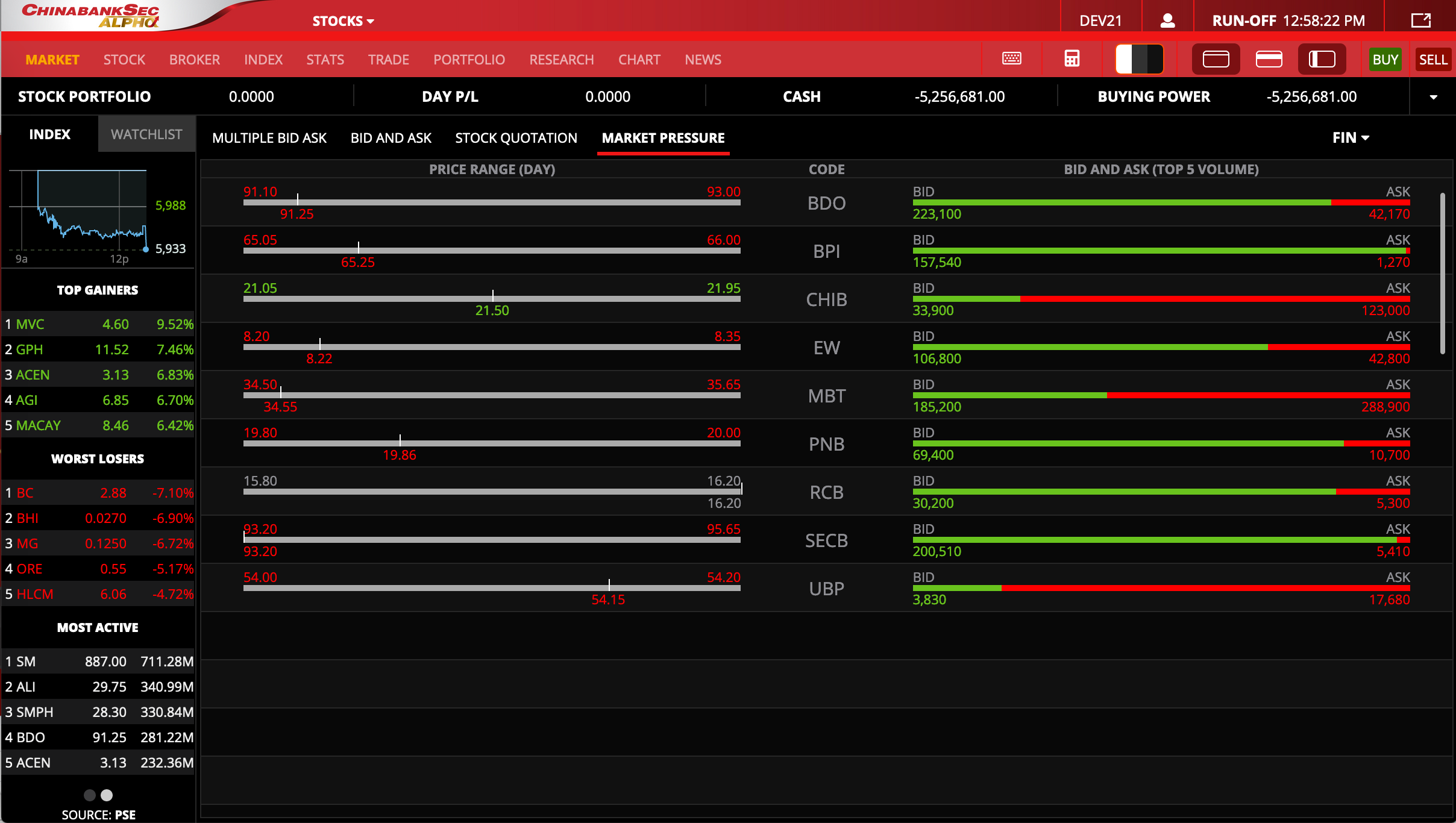Click the green BUY button
The width and height of the screenshot is (1456, 823).
[1385, 60]
